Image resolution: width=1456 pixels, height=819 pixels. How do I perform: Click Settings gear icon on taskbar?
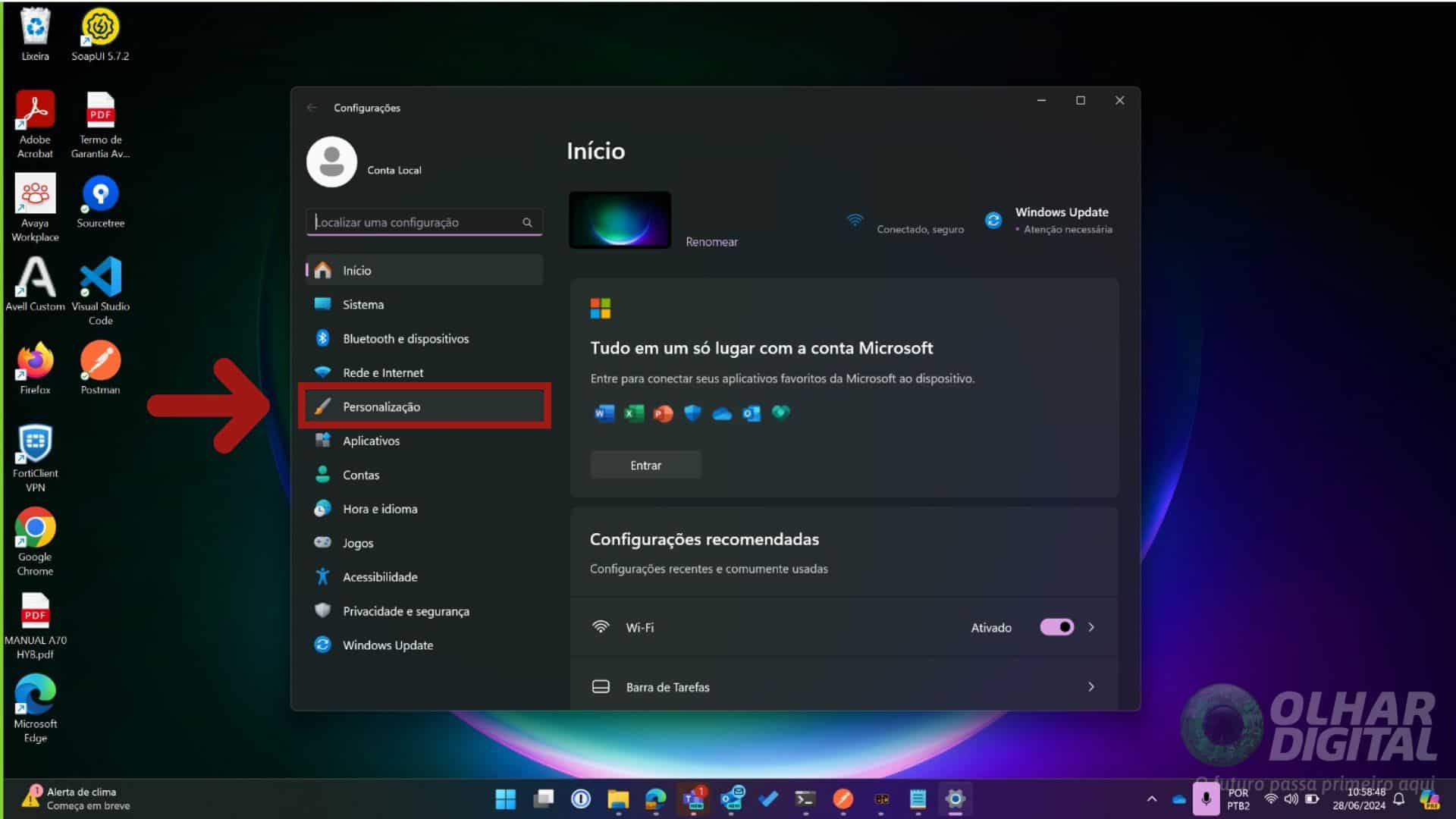(x=955, y=799)
